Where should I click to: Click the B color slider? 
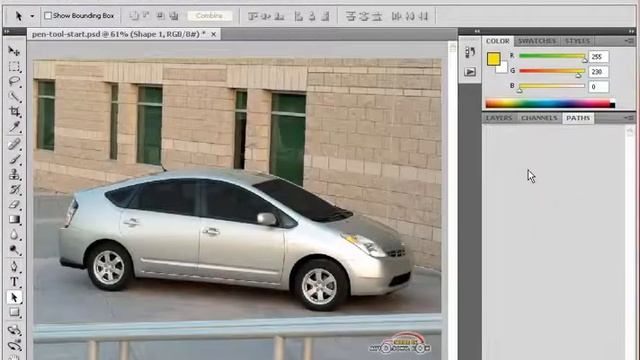pyautogui.click(x=551, y=87)
